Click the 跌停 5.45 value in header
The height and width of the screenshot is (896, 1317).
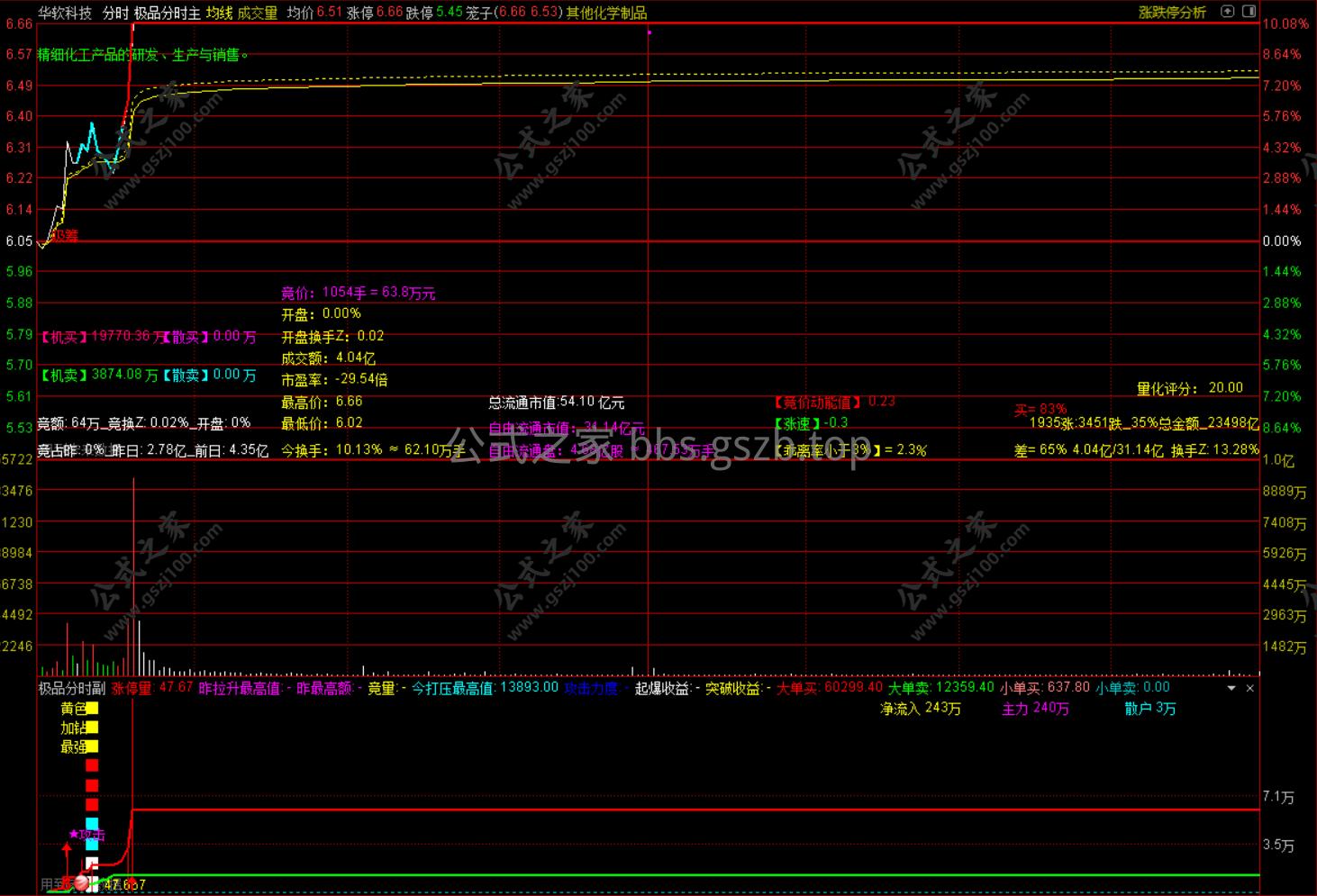pos(434,13)
